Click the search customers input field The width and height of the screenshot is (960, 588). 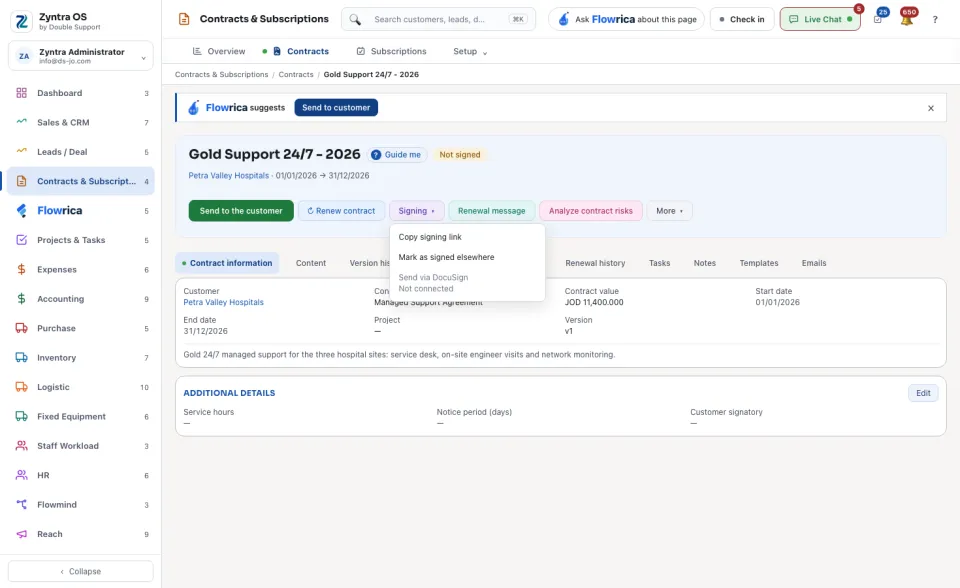click(x=438, y=20)
